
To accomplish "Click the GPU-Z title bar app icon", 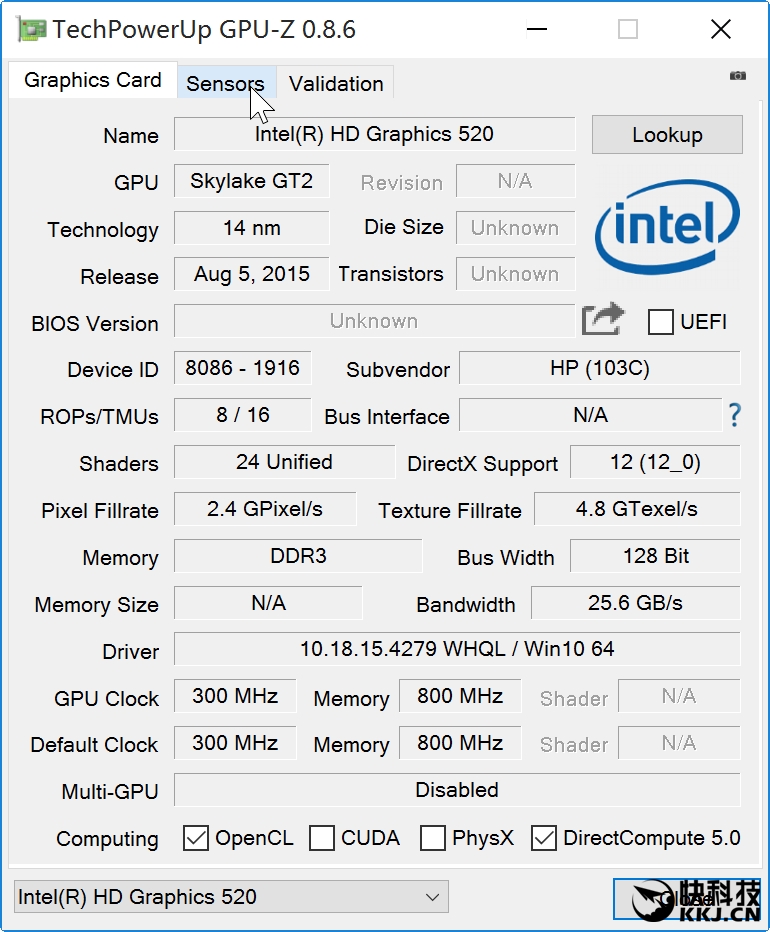I will tap(31, 29).
